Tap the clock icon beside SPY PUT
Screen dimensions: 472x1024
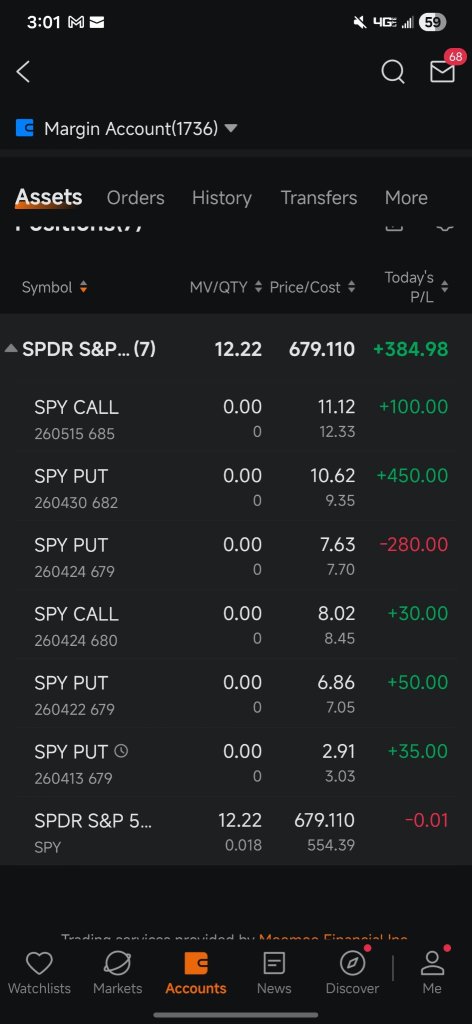121,751
